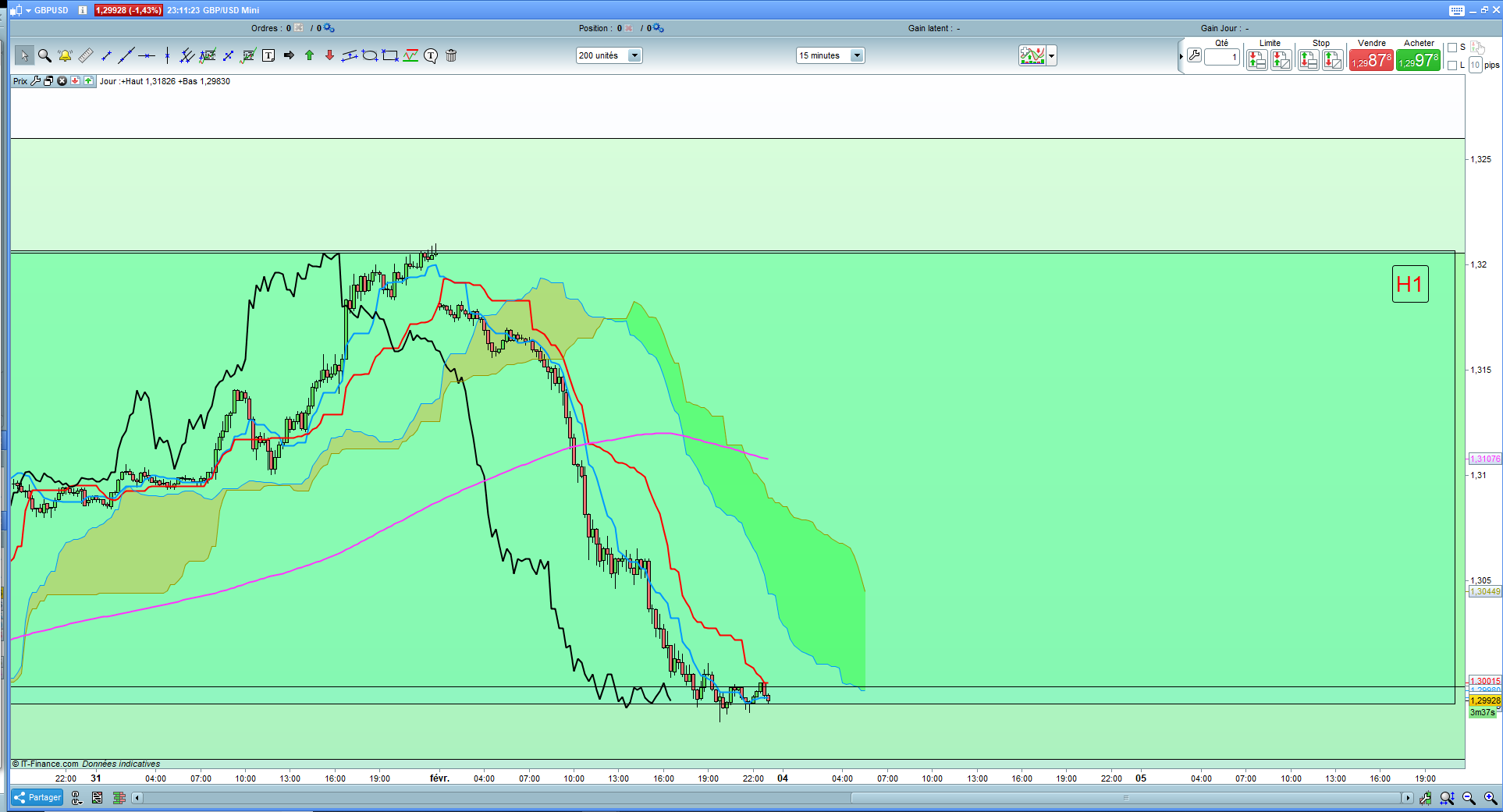Click the info icon beside GBPUSD
1503x812 pixels.
click(x=83, y=10)
